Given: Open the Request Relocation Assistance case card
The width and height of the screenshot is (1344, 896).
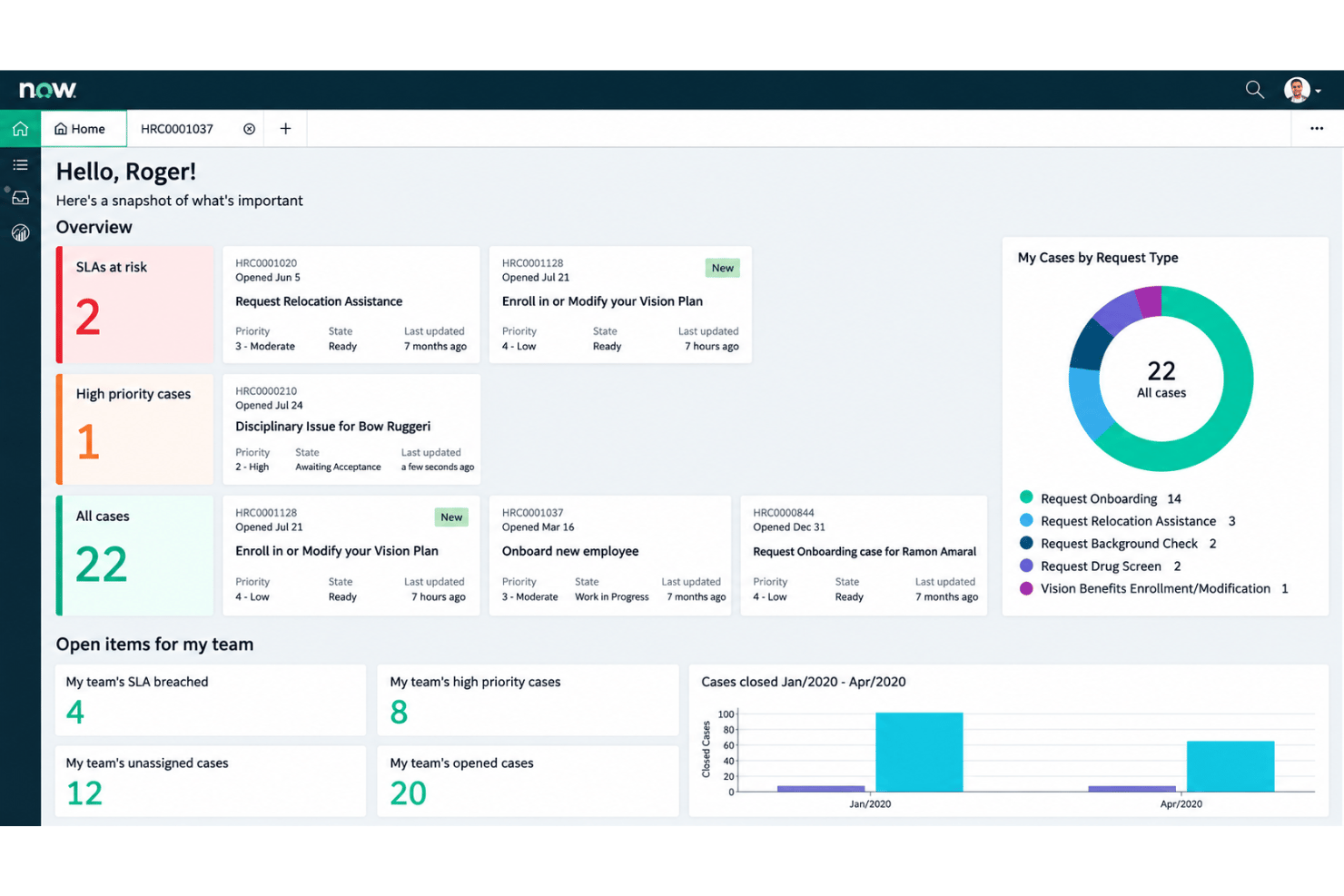Looking at the screenshot, I should point(351,304).
